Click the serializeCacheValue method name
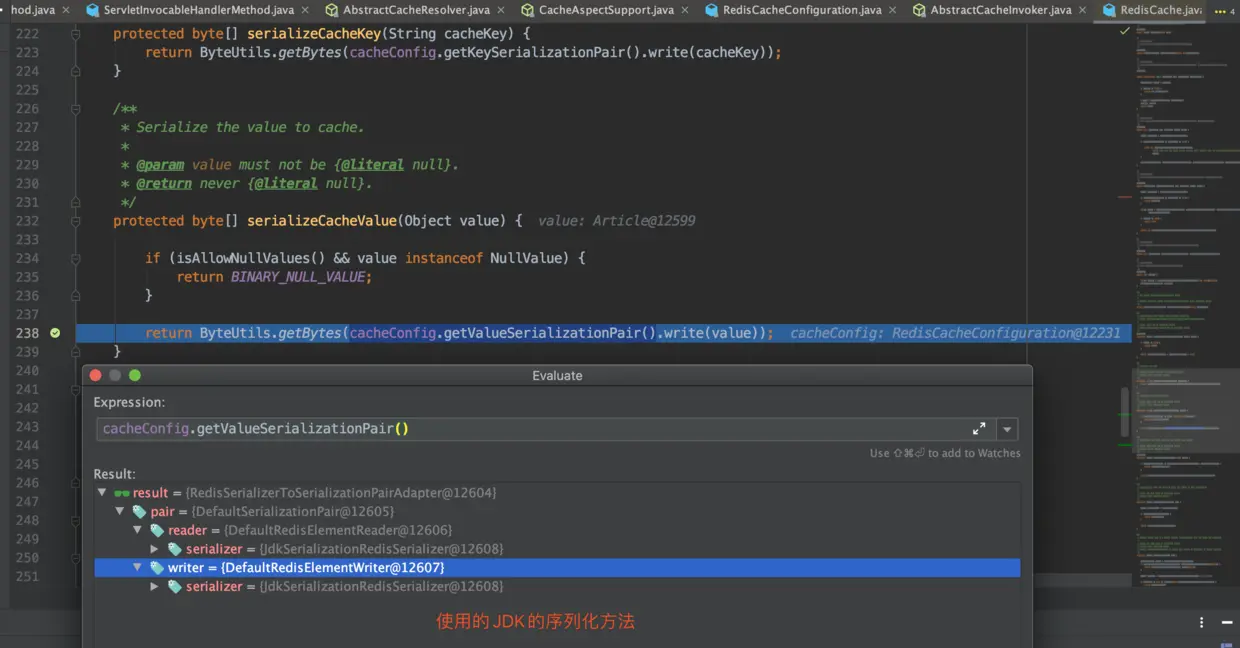The image size is (1240, 648). click(x=323, y=221)
